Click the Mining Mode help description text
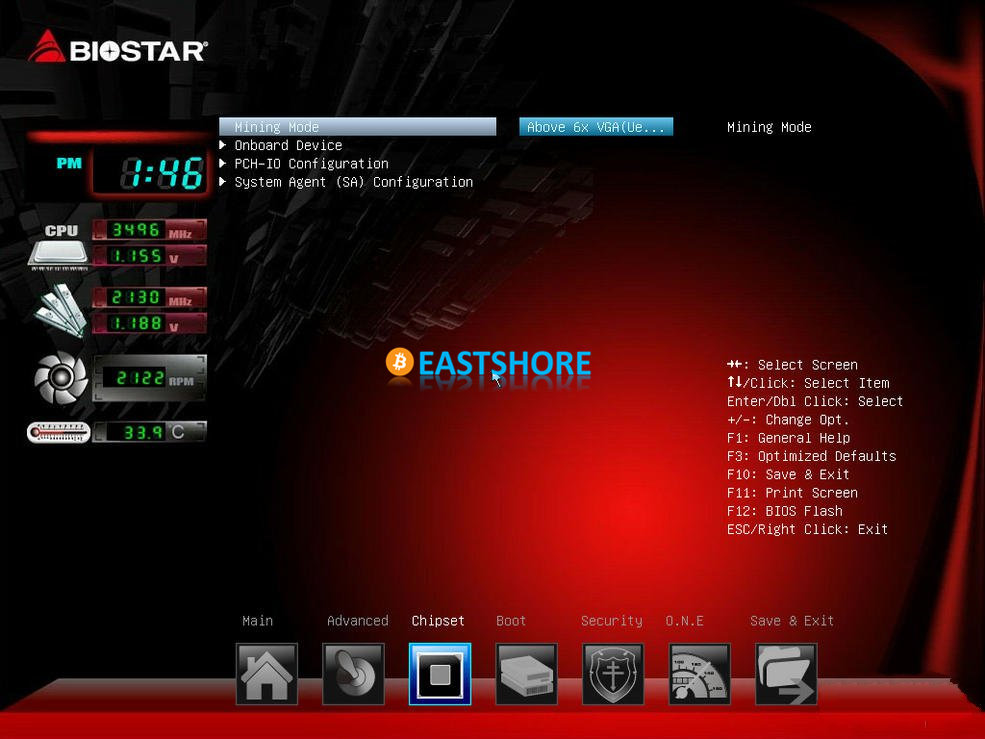Image resolution: width=985 pixels, height=739 pixels. 769,127
